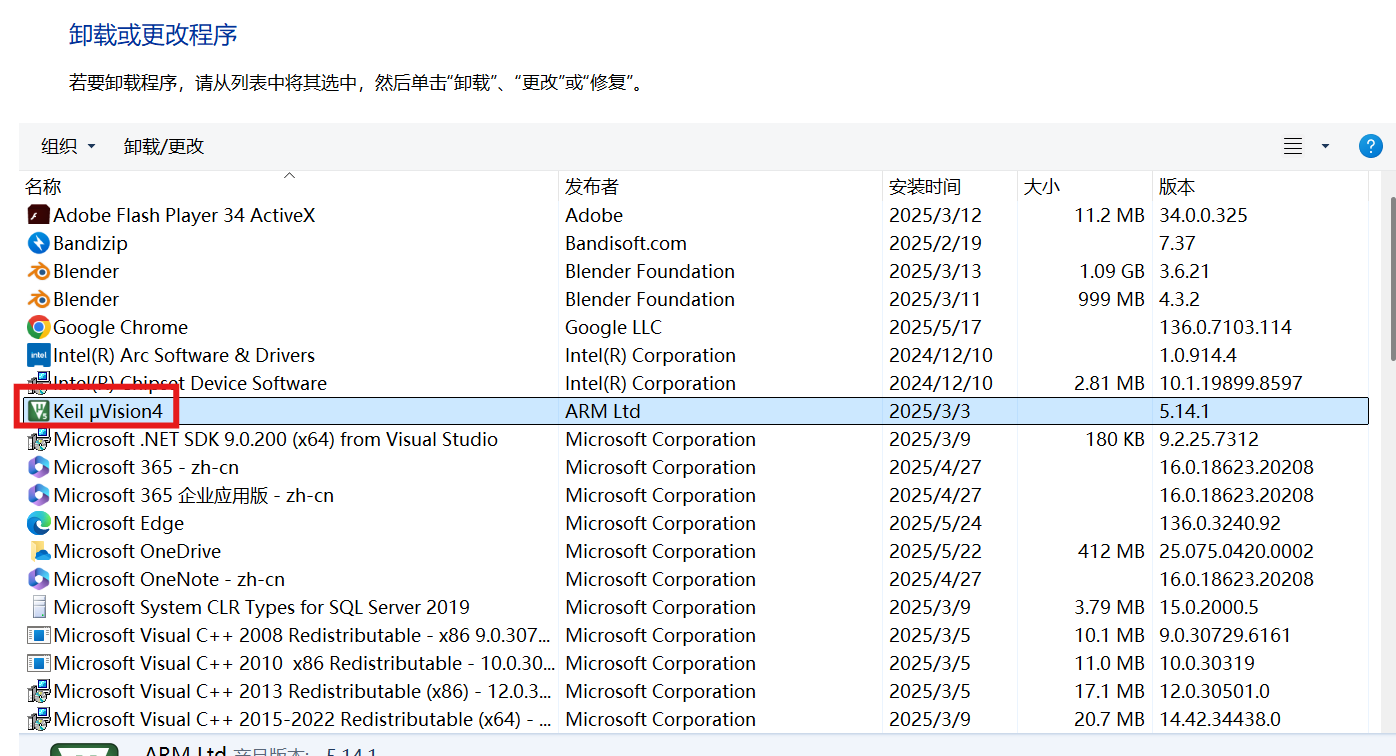
Task: Select Intel(R) Arc Software & Drivers name
Action: tap(184, 355)
